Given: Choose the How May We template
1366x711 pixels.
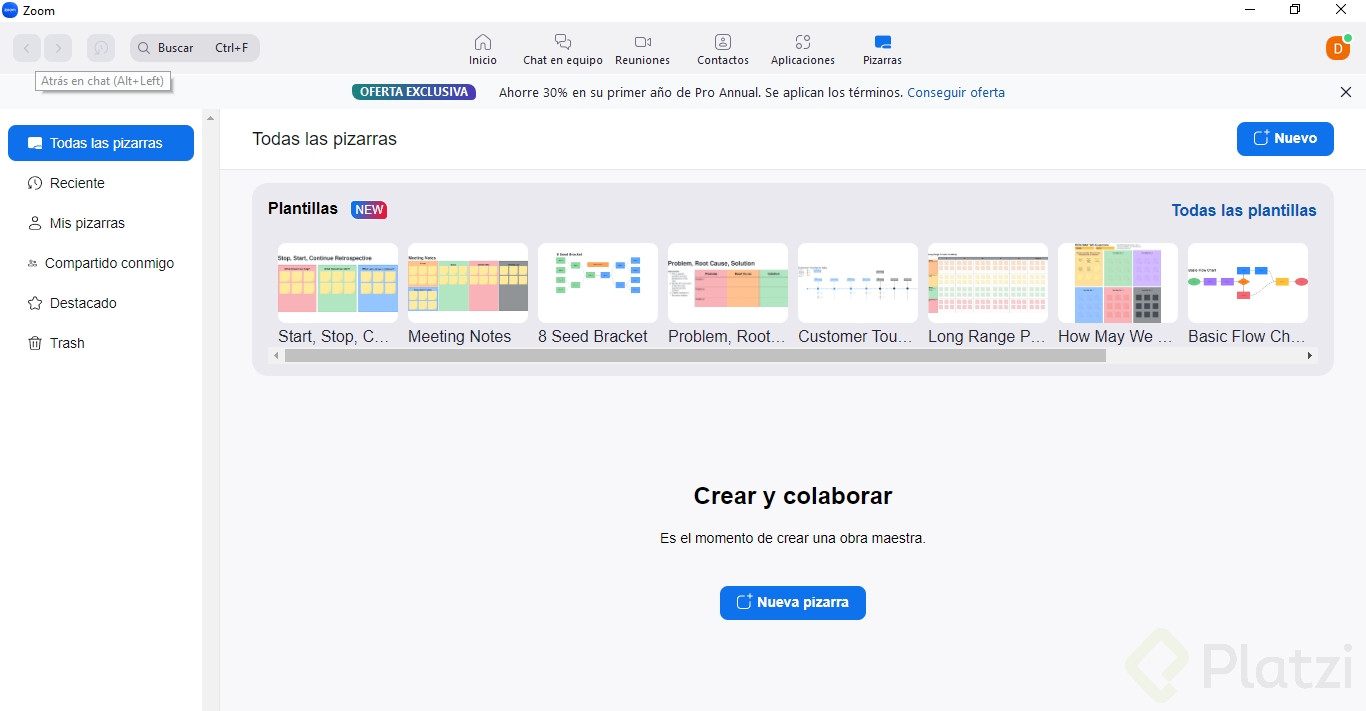Looking at the screenshot, I should click(x=1118, y=294).
